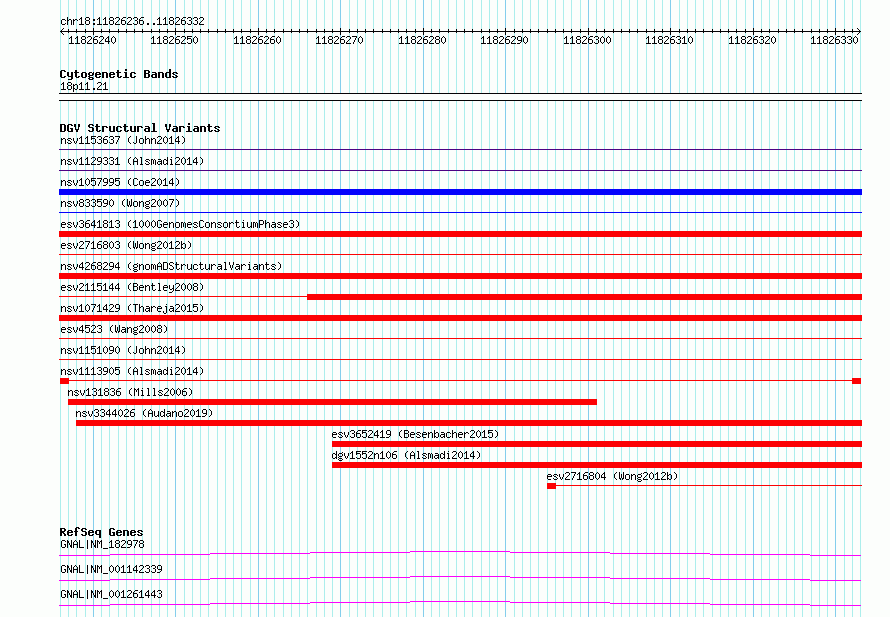Open variant nsv131836 (Mills2006) label
This screenshot has width=890, height=617.
130,392
